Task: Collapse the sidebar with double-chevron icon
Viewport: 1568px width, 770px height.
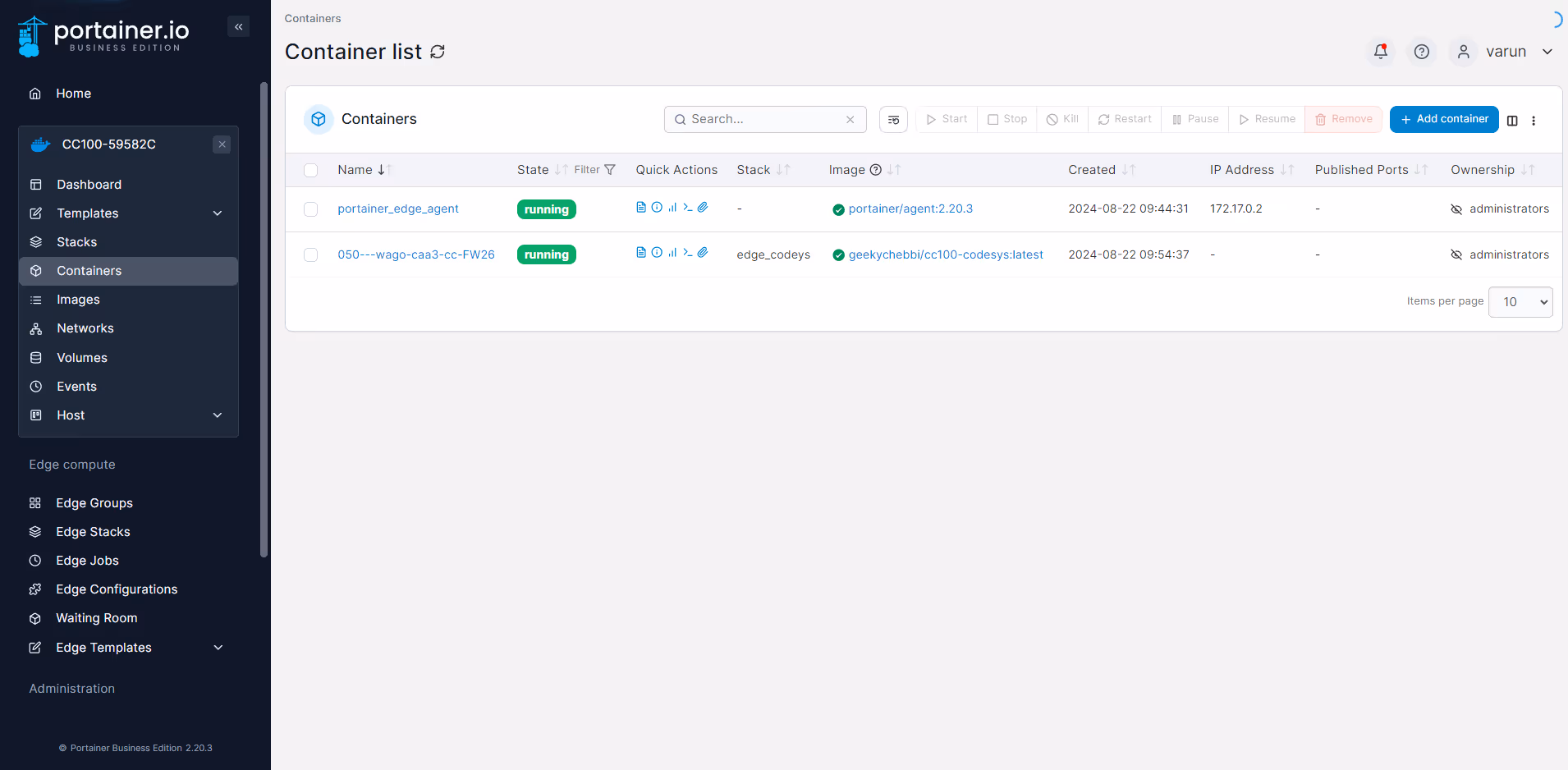Action: (238, 27)
